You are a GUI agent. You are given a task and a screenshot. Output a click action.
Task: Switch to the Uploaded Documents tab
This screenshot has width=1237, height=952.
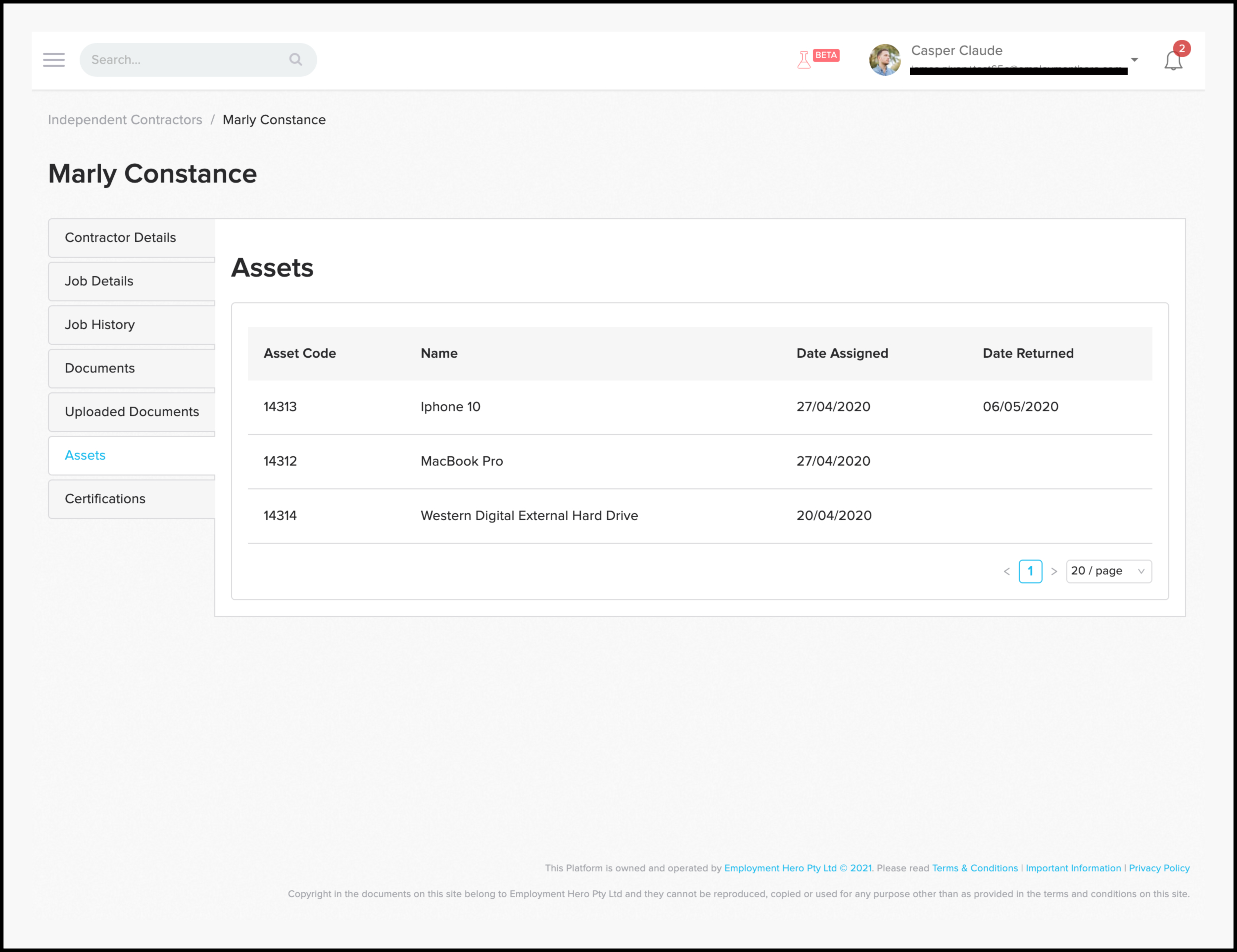coord(132,412)
